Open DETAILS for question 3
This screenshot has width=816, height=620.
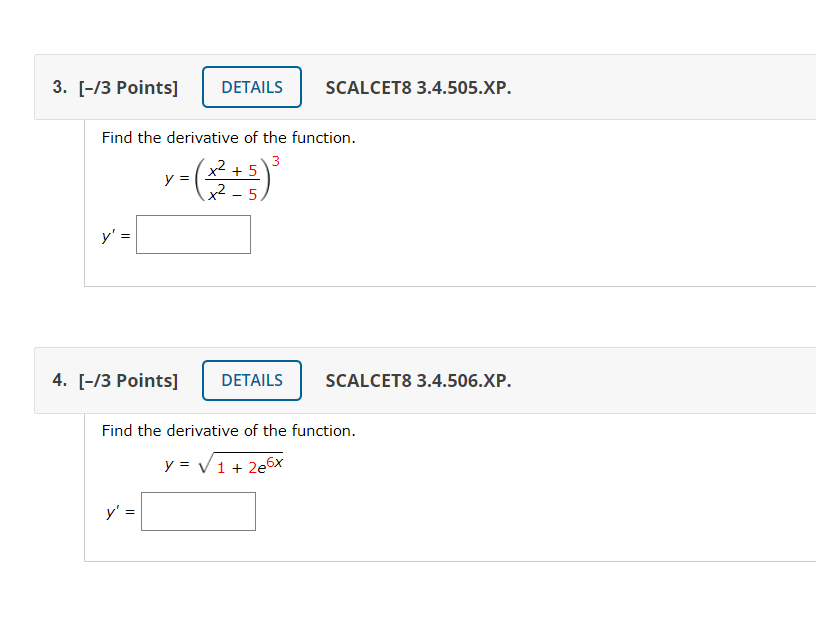[x=252, y=87]
